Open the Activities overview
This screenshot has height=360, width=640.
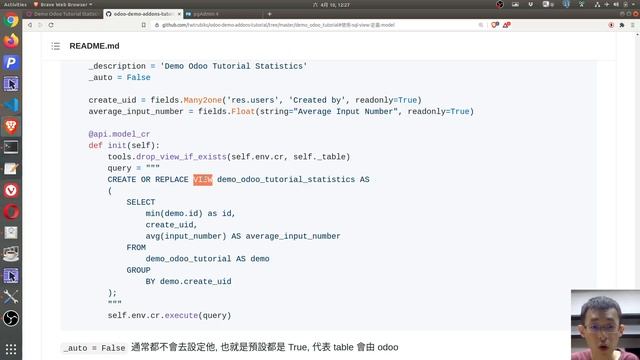(x=15, y=4)
